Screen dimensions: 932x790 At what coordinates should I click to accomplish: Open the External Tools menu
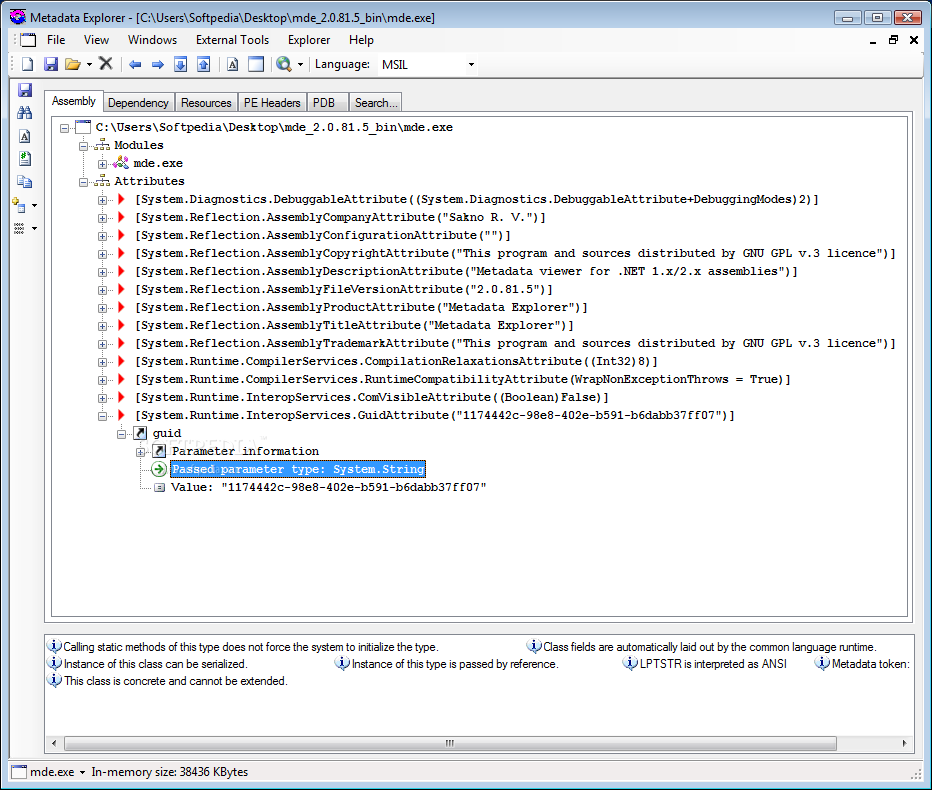232,40
